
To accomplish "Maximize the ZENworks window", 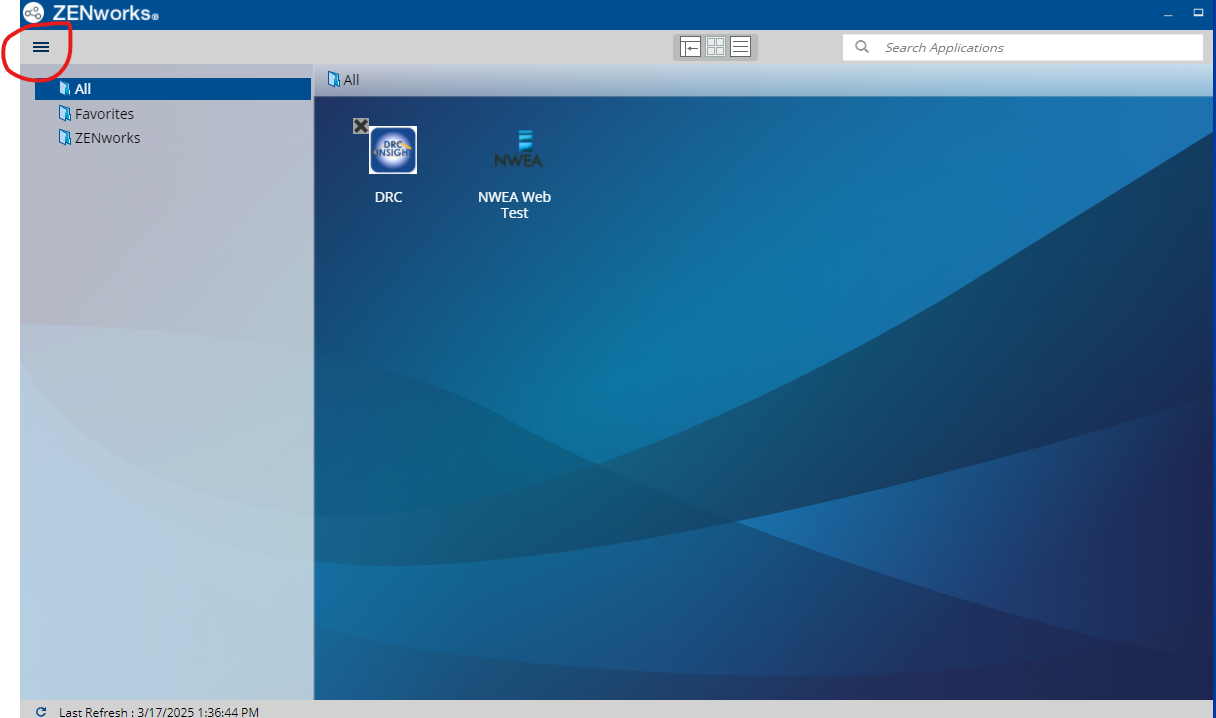I will [x=1198, y=13].
